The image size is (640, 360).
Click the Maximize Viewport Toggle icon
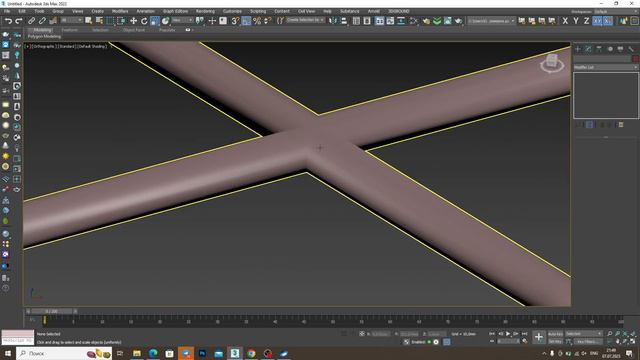pyautogui.click(x=633, y=342)
